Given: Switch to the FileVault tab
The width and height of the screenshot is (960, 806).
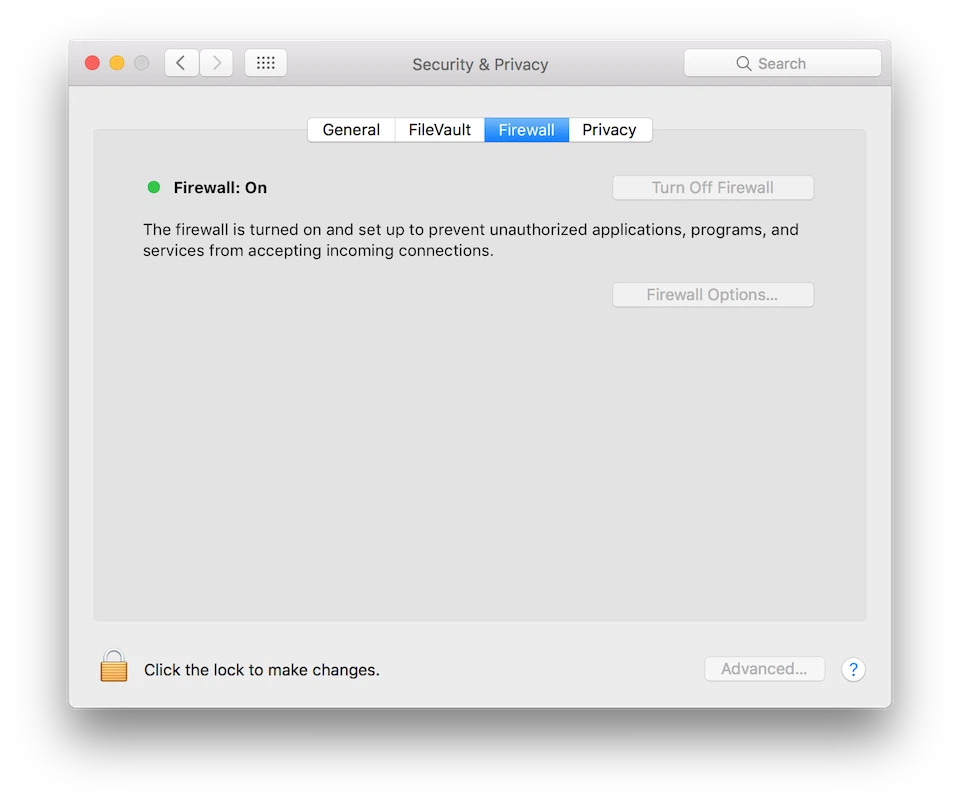Looking at the screenshot, I should pos(440,130).
